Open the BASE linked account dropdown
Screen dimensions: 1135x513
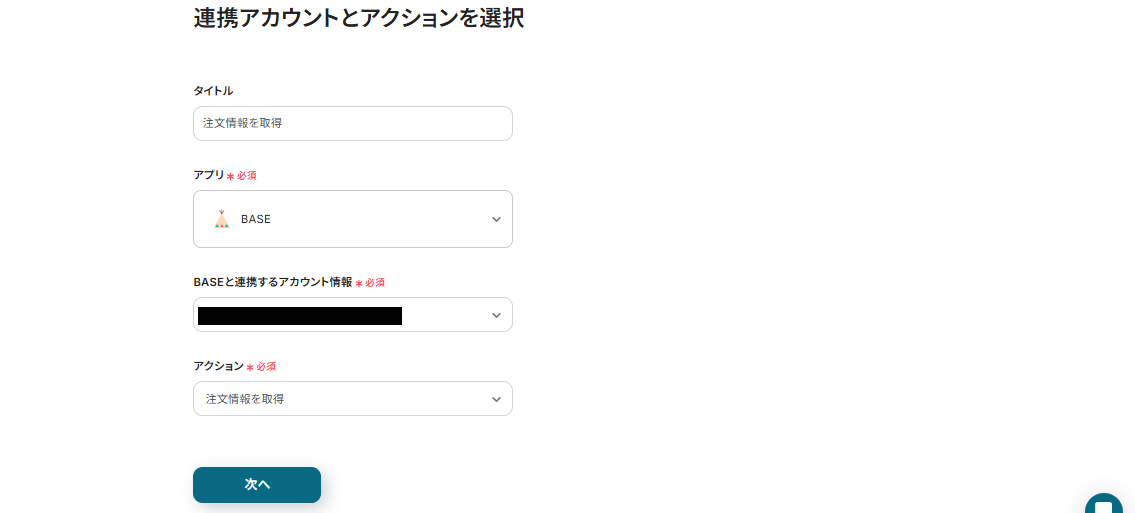(x=352, y=315)
